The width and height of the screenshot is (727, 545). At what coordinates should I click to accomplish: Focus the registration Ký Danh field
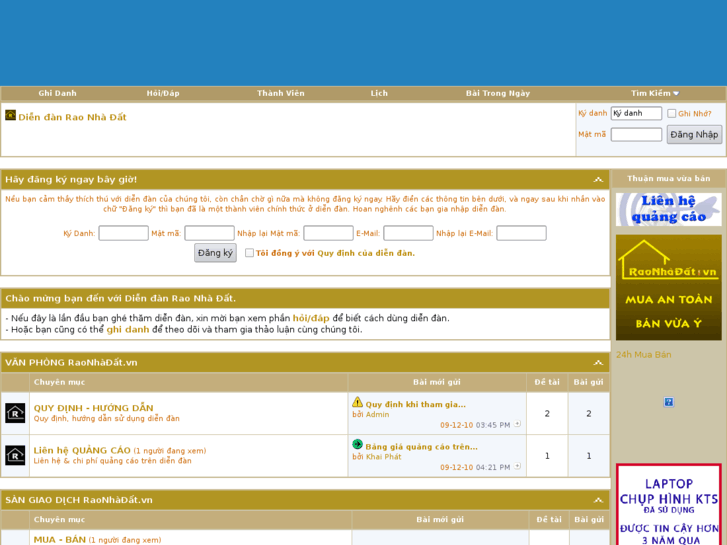point(123,233)
